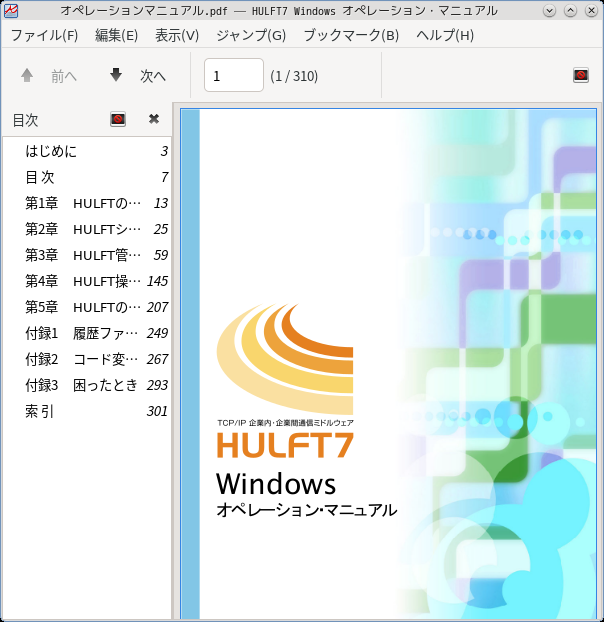Click the red icon at the toolbar's right end
Viewport: 604px width, 622px height.
click(581, 75)
